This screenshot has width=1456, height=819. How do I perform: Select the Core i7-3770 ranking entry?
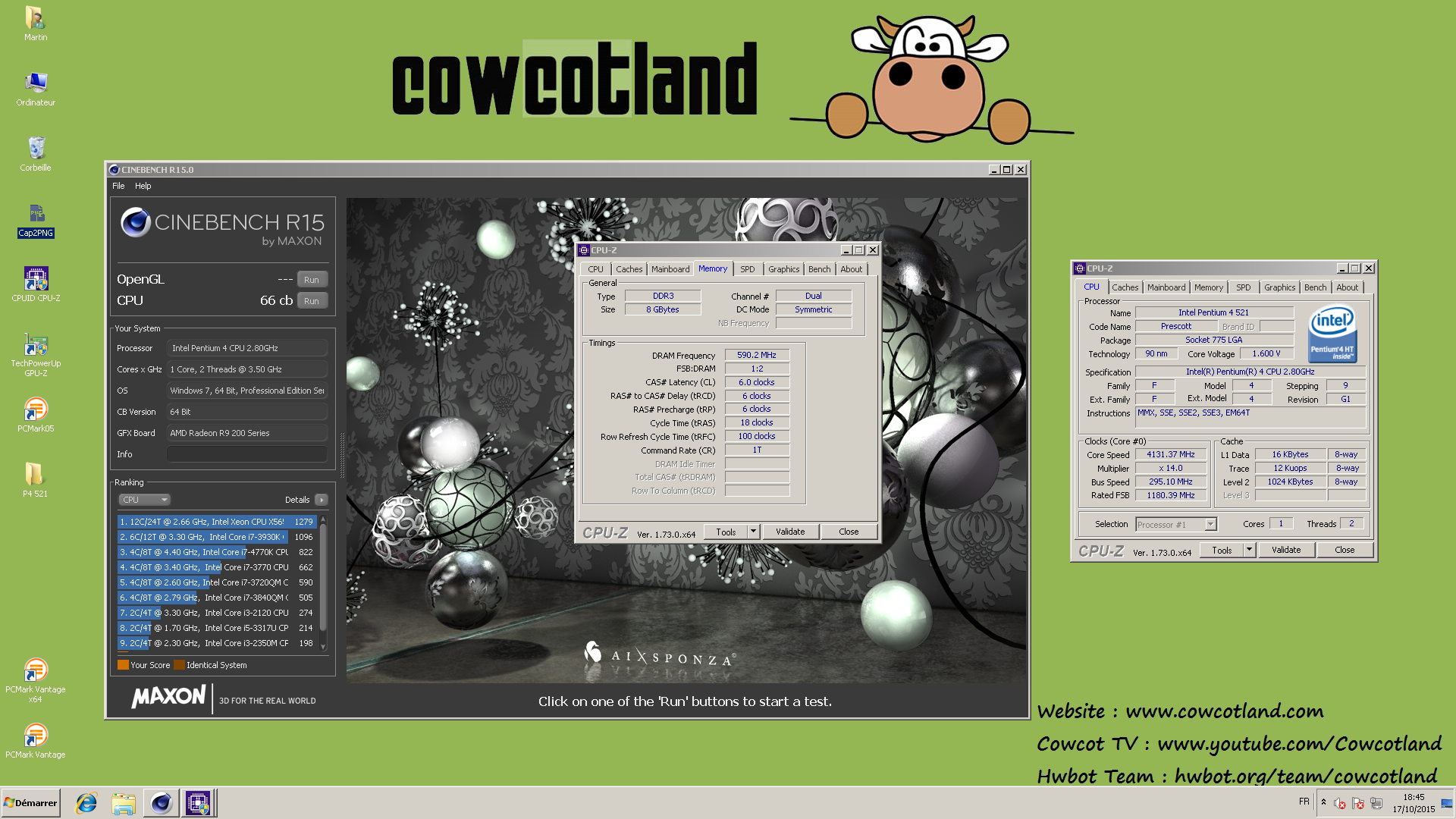tap(216, 567)
